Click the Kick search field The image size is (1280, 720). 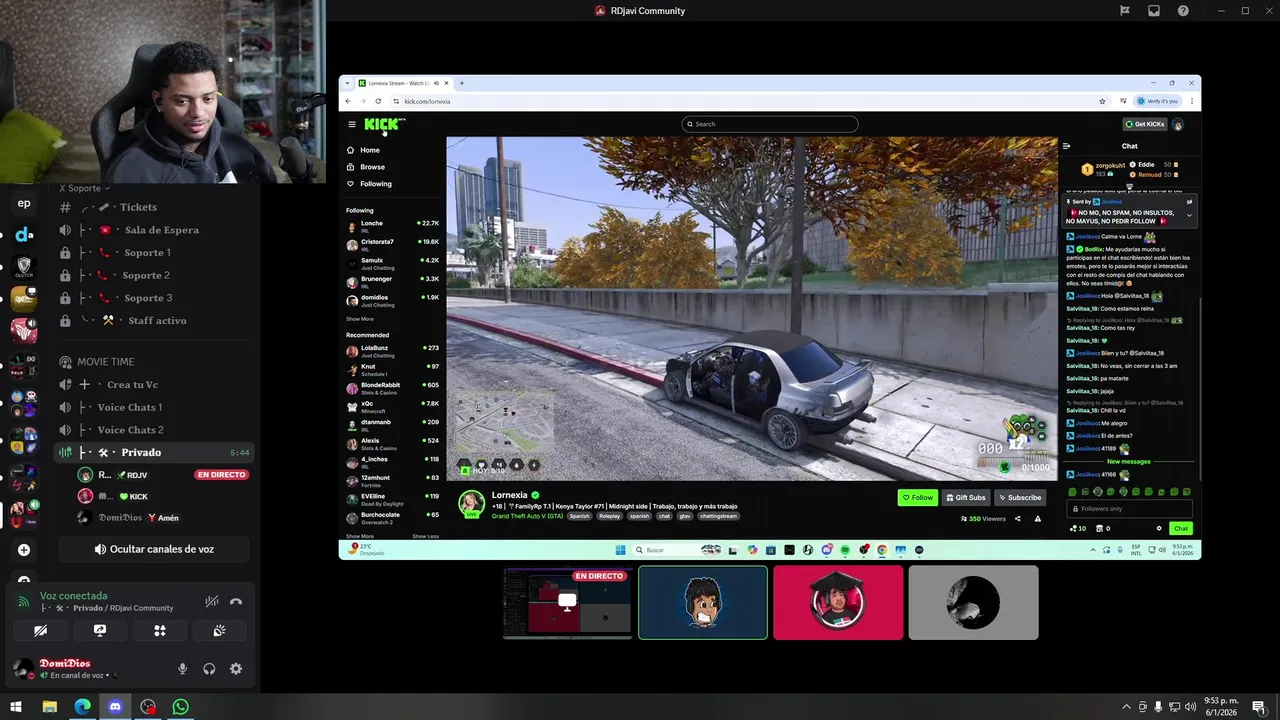[x=770, y=124]
